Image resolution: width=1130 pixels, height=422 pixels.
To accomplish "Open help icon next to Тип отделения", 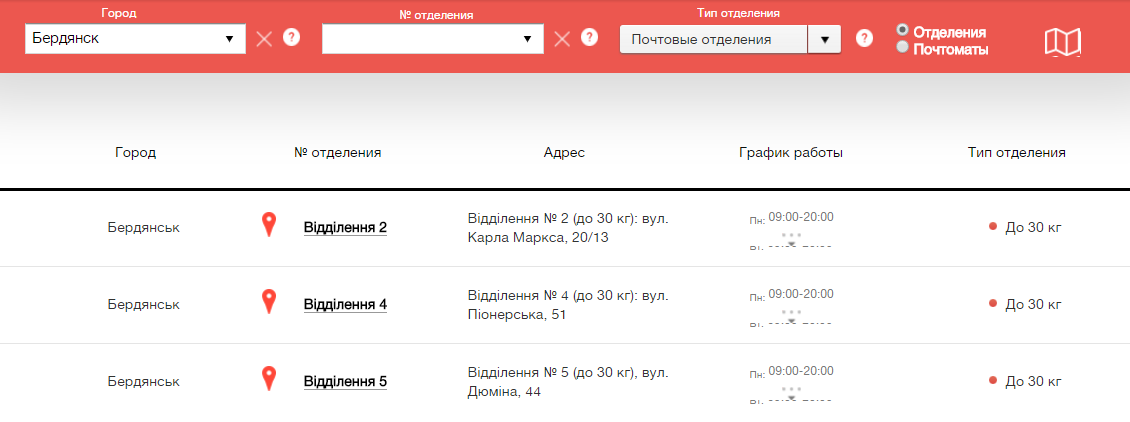I will point(865,38).
